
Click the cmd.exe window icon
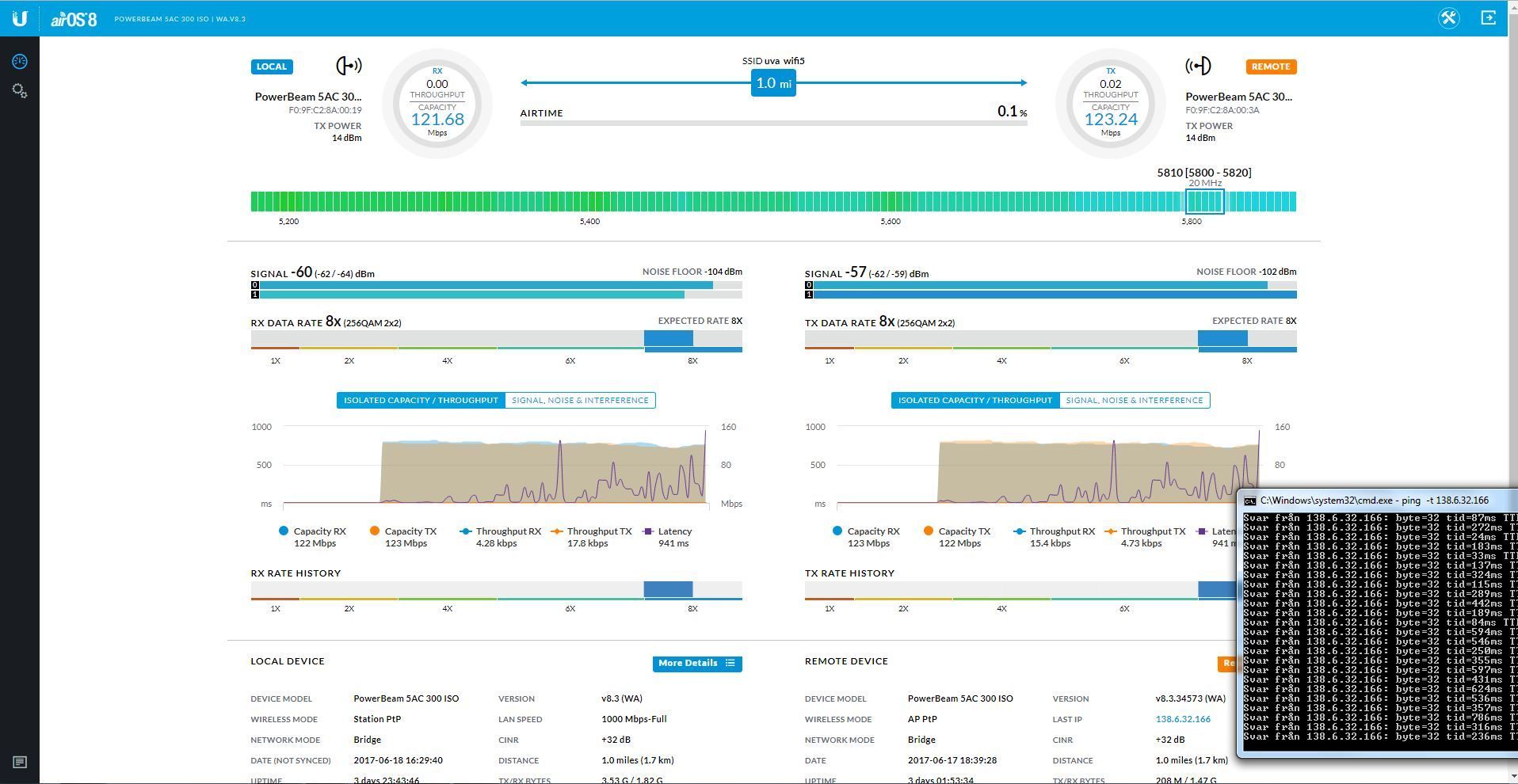click(1249, 500)
